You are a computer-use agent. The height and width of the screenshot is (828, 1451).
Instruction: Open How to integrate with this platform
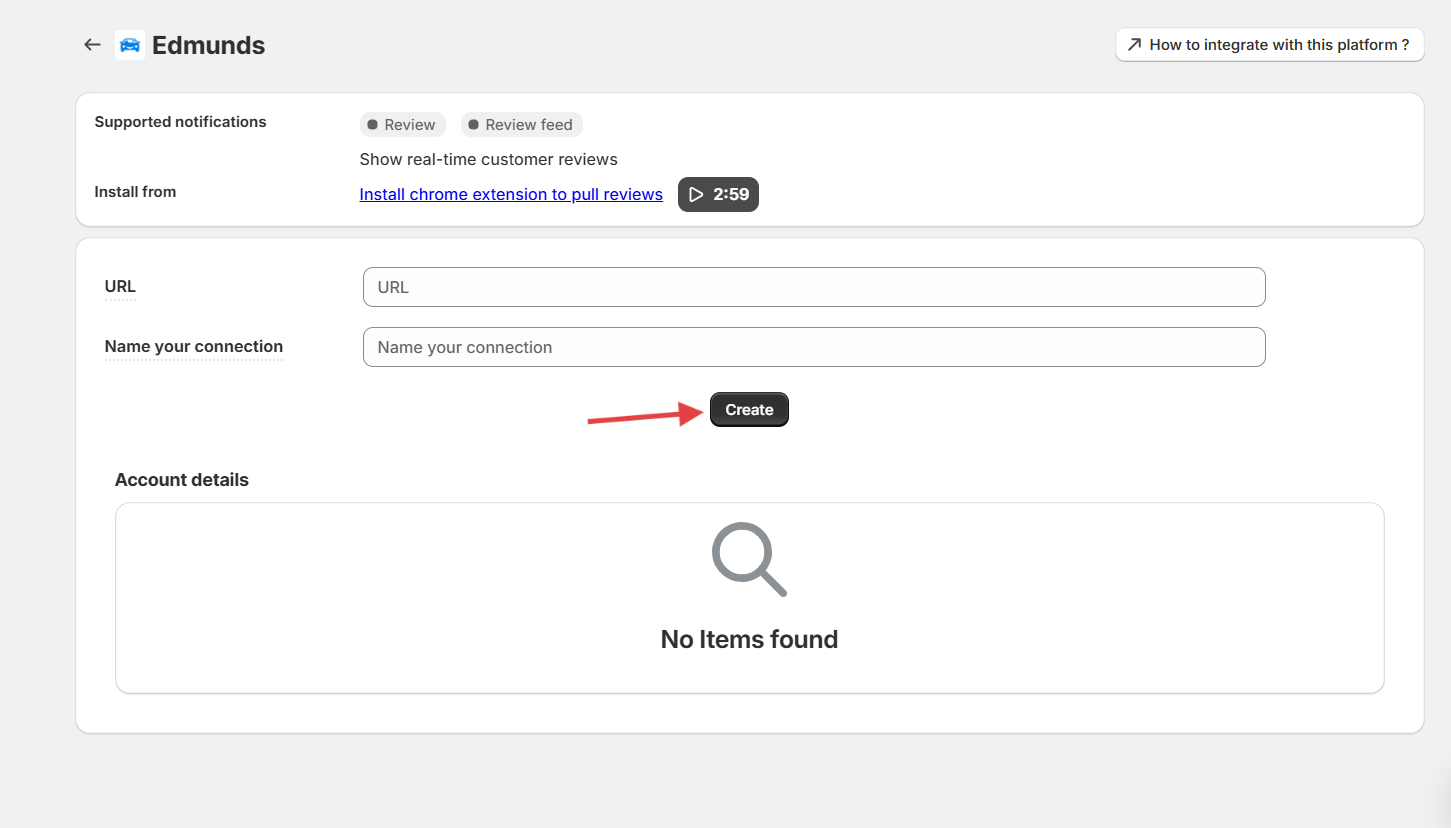click(1270, 45)
